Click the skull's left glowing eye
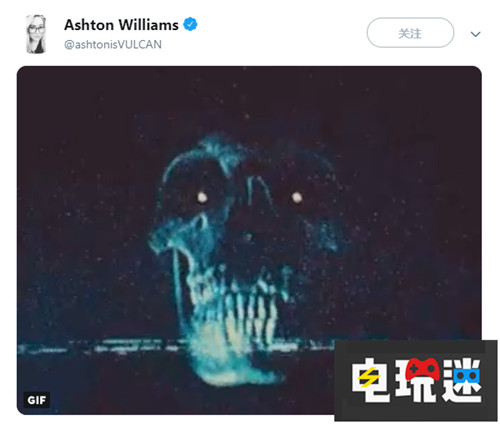Viewport: 500px width, 424px height. tap(202, 197)
